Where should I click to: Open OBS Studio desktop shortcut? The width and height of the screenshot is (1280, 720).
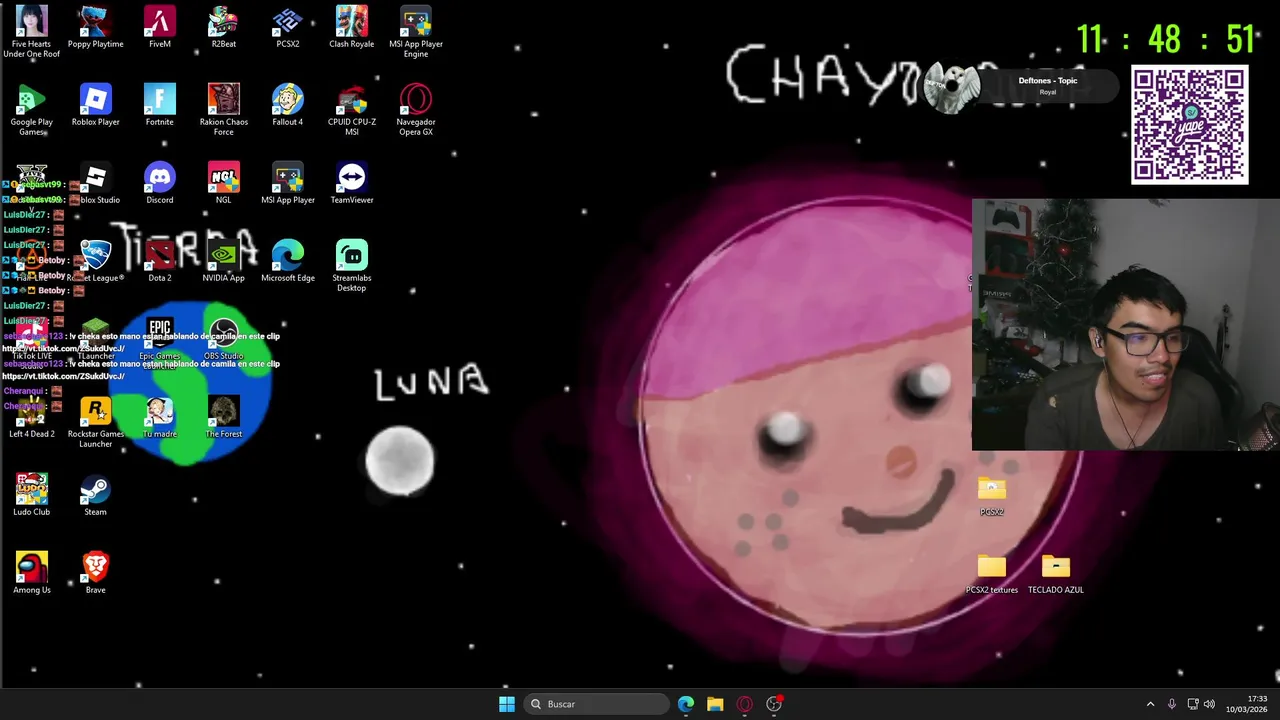224,339
